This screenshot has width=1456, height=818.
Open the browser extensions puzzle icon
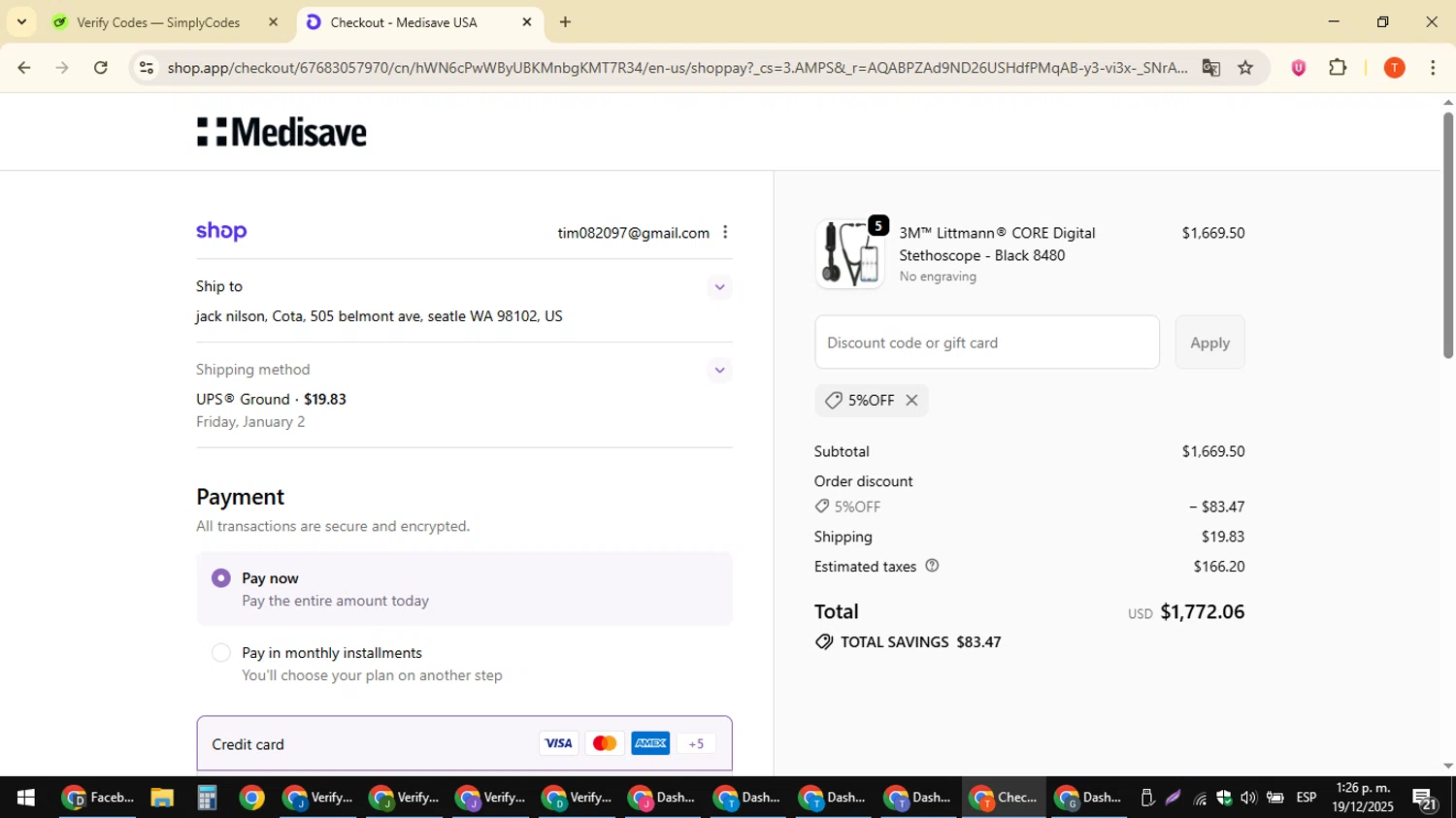click(1338, 68)
